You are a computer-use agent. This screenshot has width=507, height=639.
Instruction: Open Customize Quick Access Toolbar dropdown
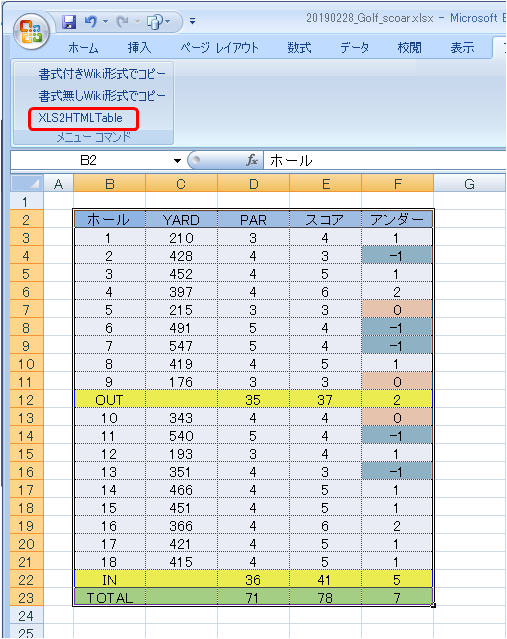tap(192, 21)
